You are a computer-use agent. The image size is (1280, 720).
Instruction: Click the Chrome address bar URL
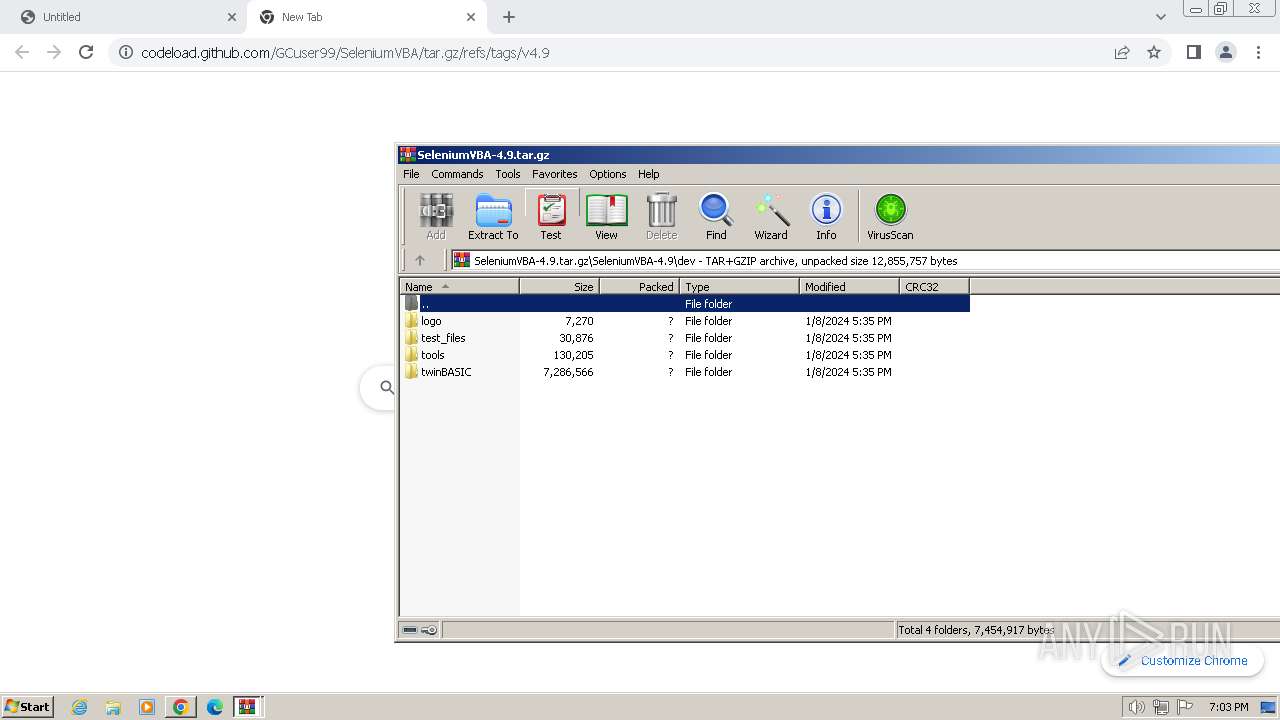click(345, 53)
